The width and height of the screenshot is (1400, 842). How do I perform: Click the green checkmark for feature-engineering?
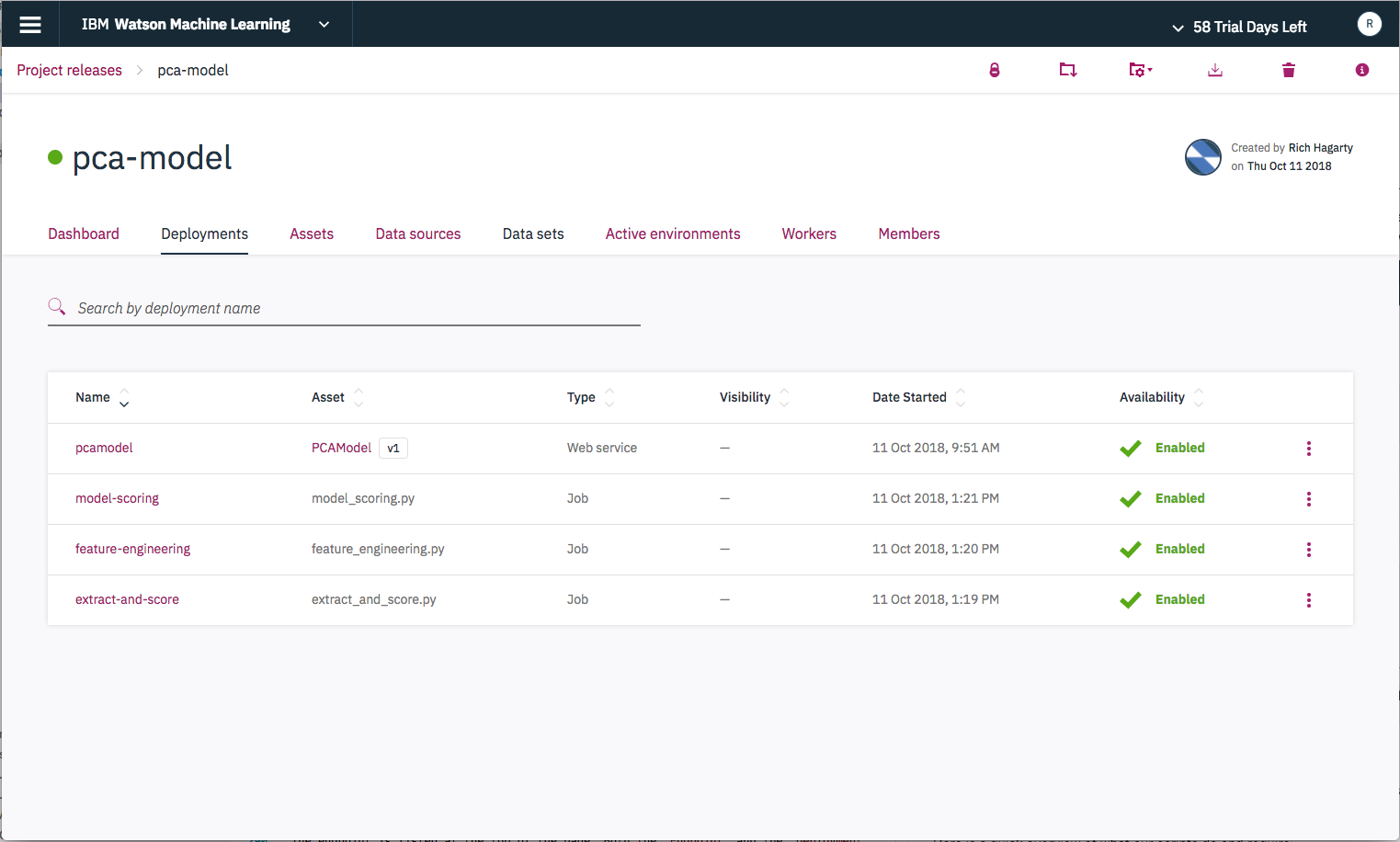click(x=1131, y=550)
